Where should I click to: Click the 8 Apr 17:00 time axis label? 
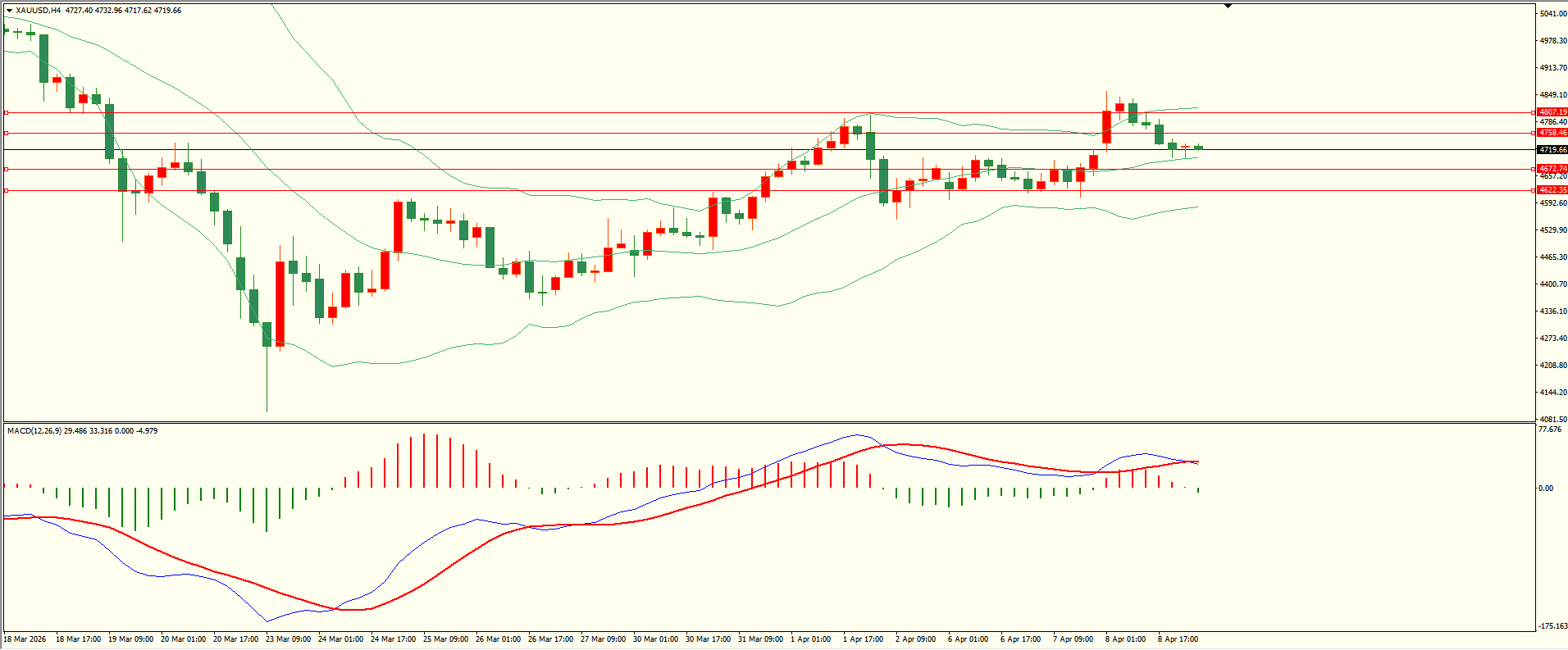coord(1178,639)
